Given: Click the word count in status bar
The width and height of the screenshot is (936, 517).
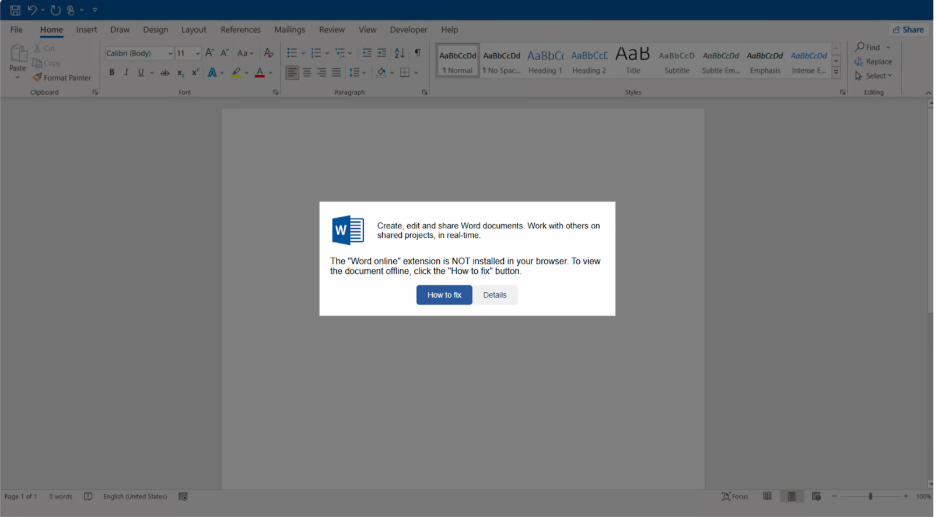Looking at the screenshot, I should coord(60,496).
